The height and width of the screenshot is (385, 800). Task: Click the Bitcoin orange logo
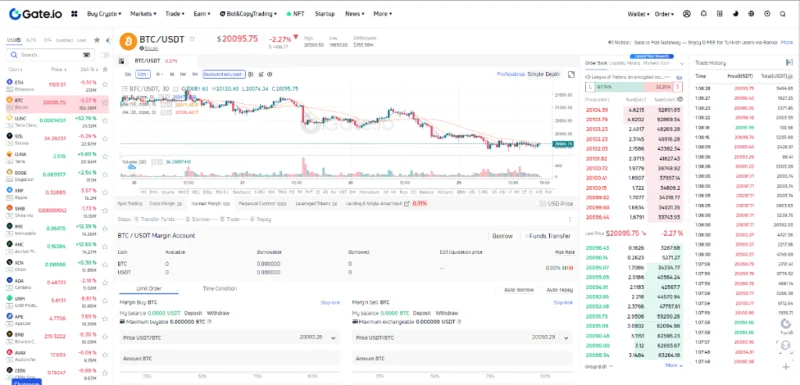click(x=128, y=41)
